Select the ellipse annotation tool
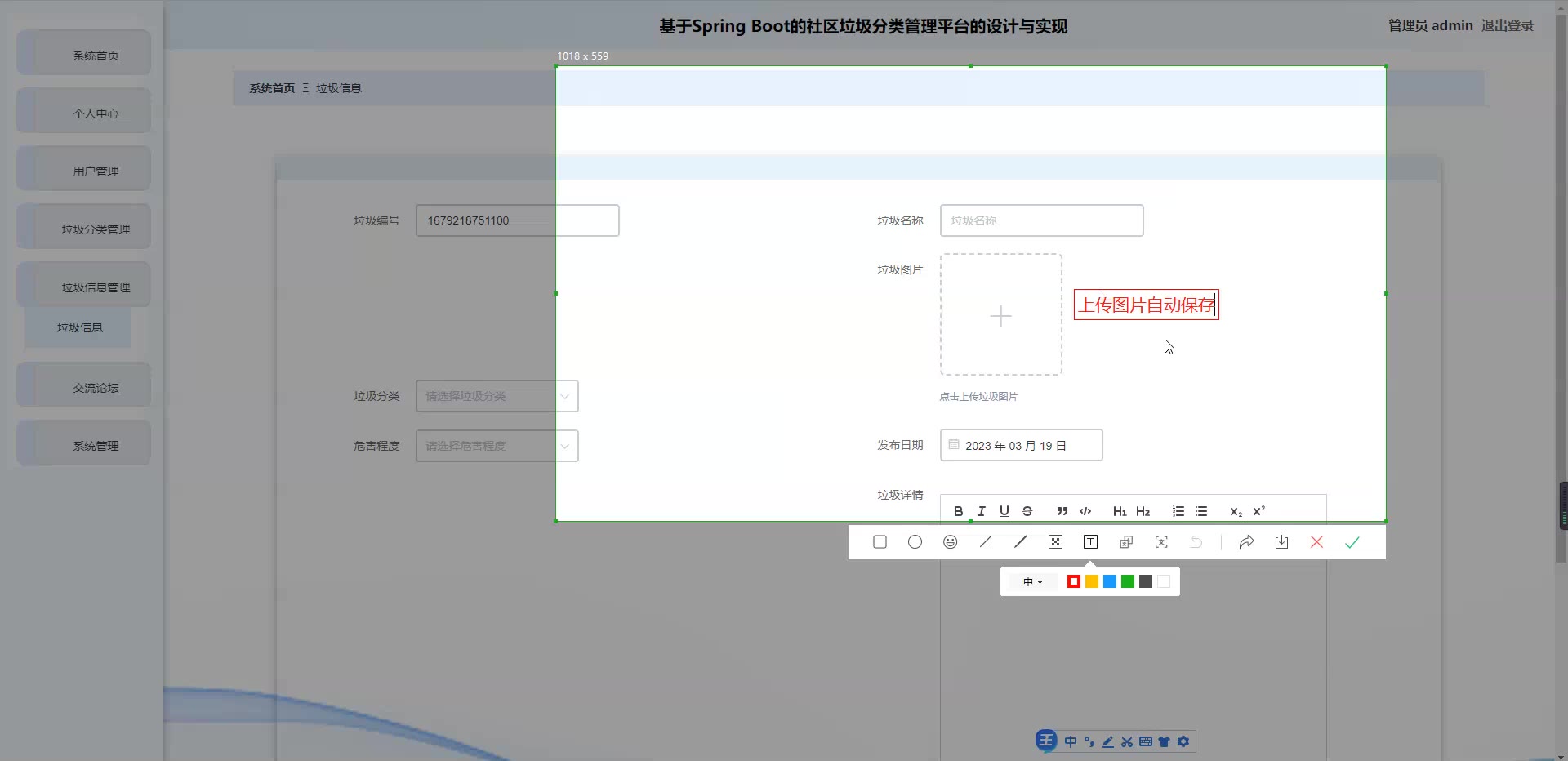 [x=915, y=542]
